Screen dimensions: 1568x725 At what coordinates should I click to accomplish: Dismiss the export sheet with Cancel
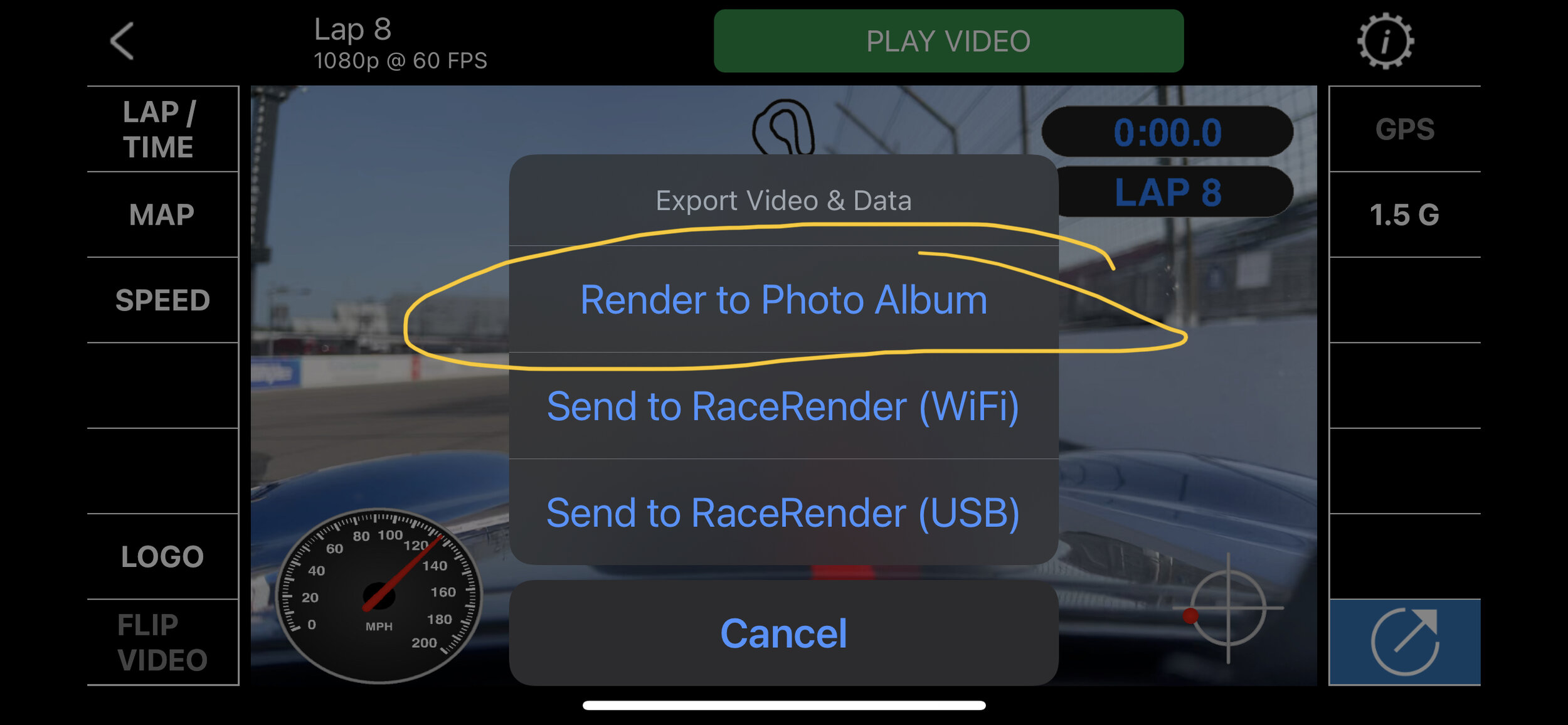tap(783, 633)
